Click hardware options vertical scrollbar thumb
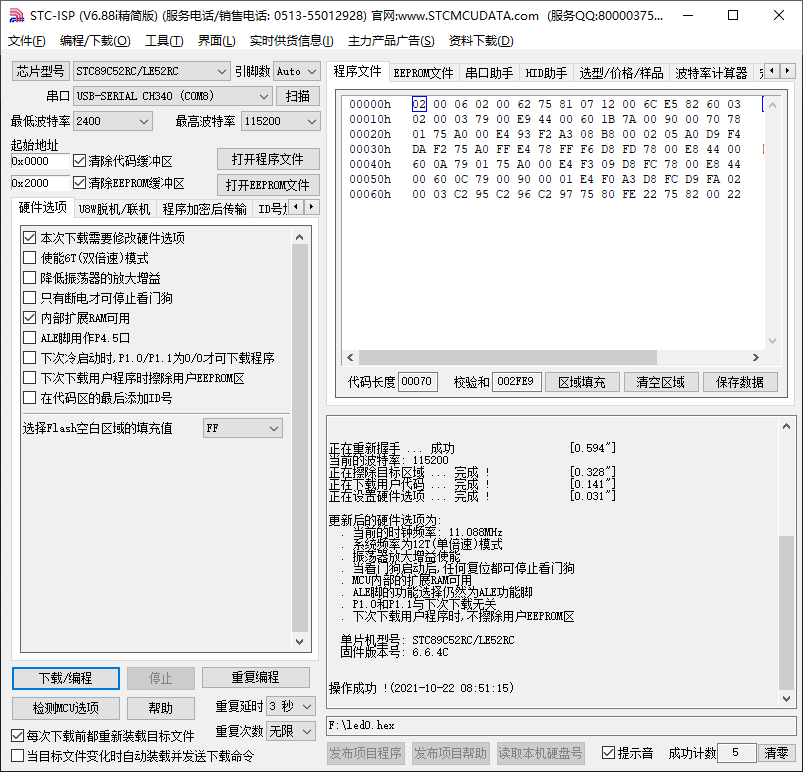 300,439
